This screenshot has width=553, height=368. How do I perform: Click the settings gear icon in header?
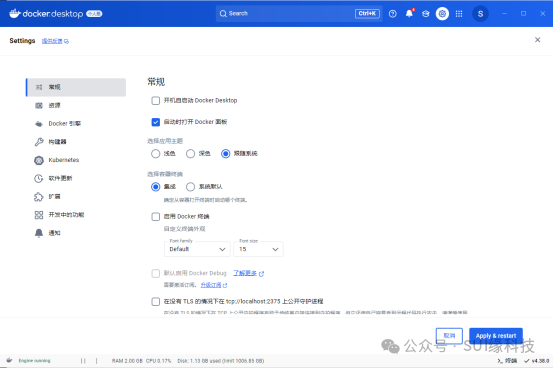click(x=442, y=14)
